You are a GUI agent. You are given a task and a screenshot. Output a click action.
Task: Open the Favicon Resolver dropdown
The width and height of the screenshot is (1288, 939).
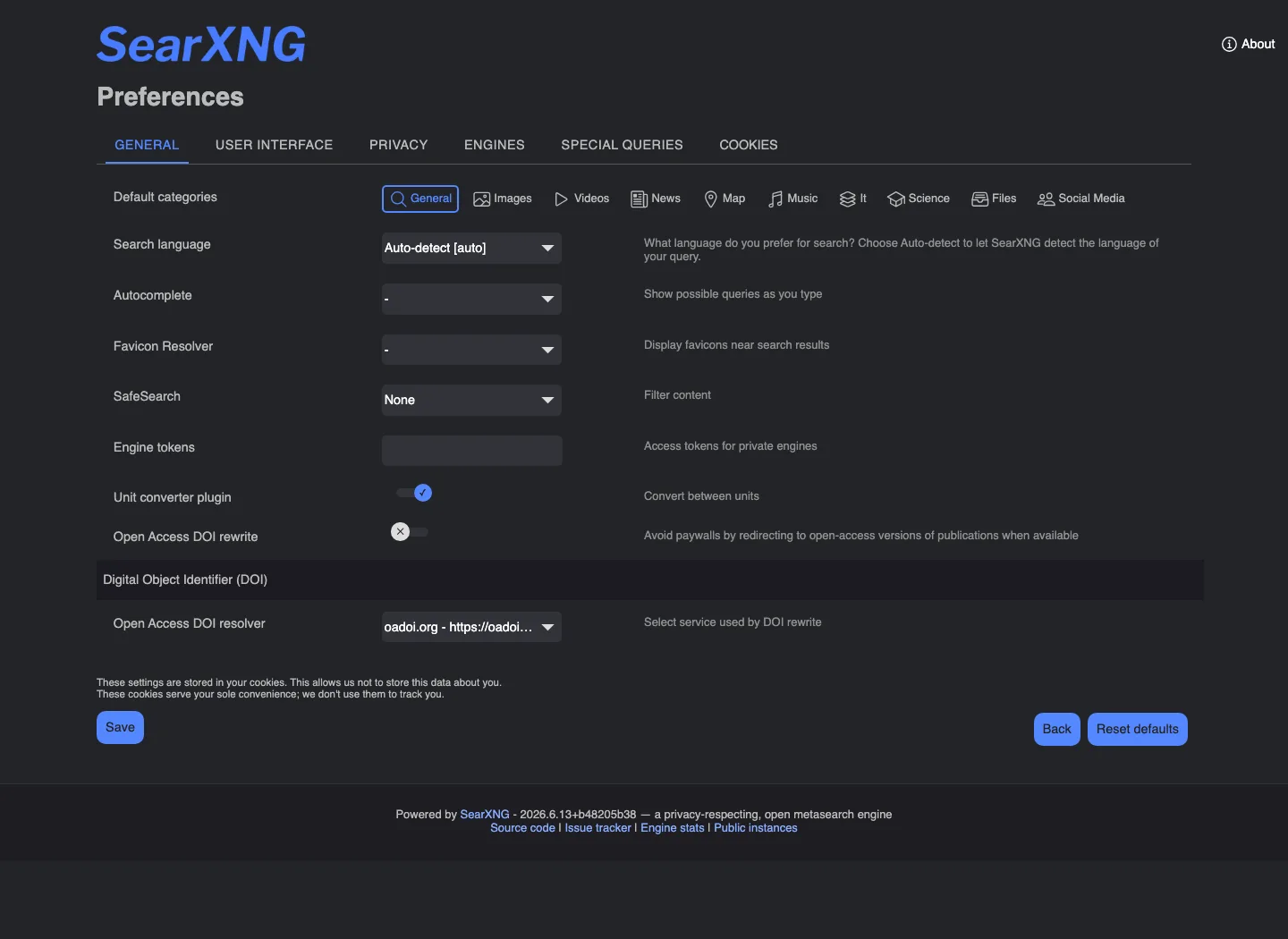pos(471,350)
